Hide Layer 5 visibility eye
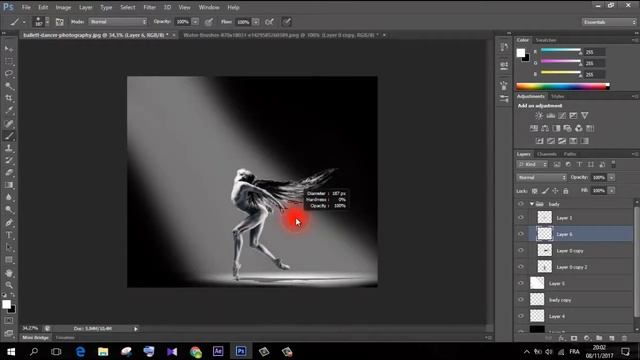The height and width of the screenshot is (360, 640). coord(521,283)
